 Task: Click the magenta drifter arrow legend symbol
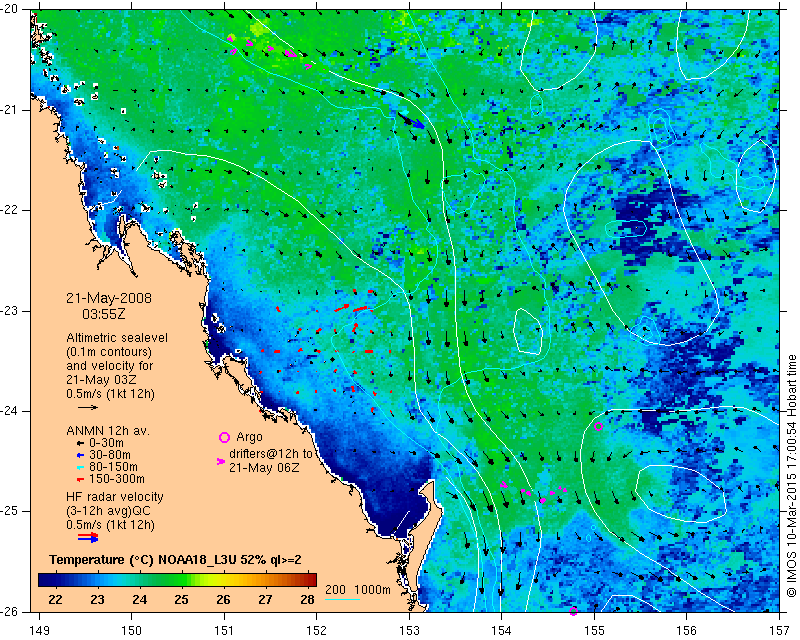click(221, 461)
